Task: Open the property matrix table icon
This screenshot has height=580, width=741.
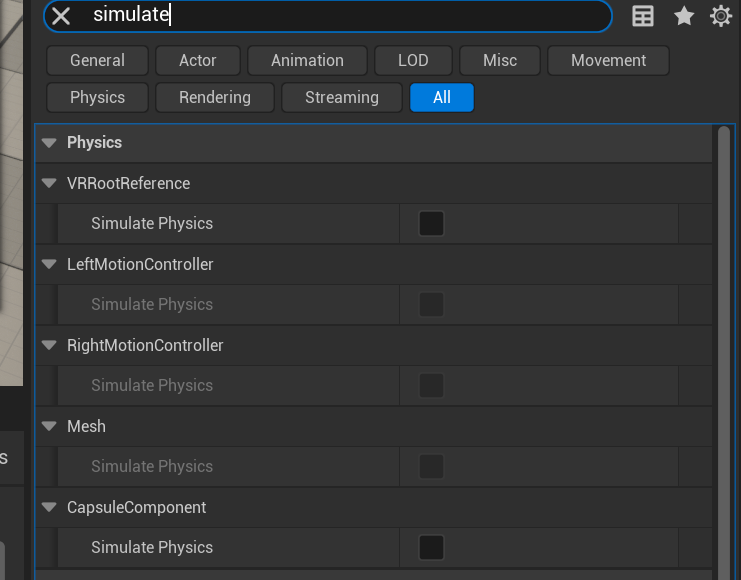Action: [x=643, y=16]
